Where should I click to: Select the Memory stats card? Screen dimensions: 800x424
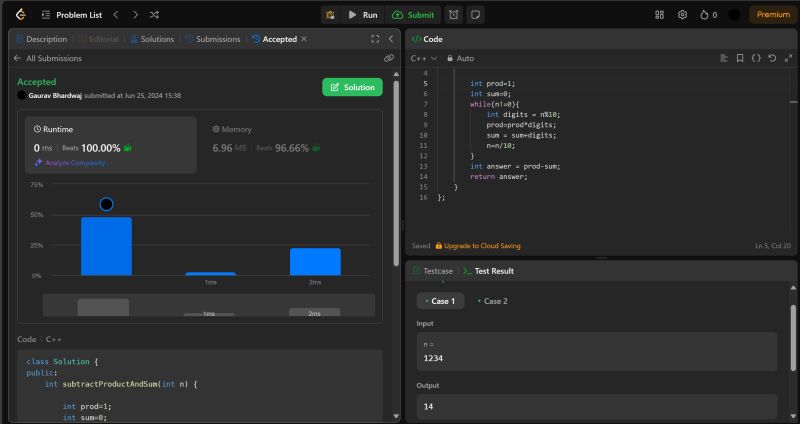click(290, 145)
